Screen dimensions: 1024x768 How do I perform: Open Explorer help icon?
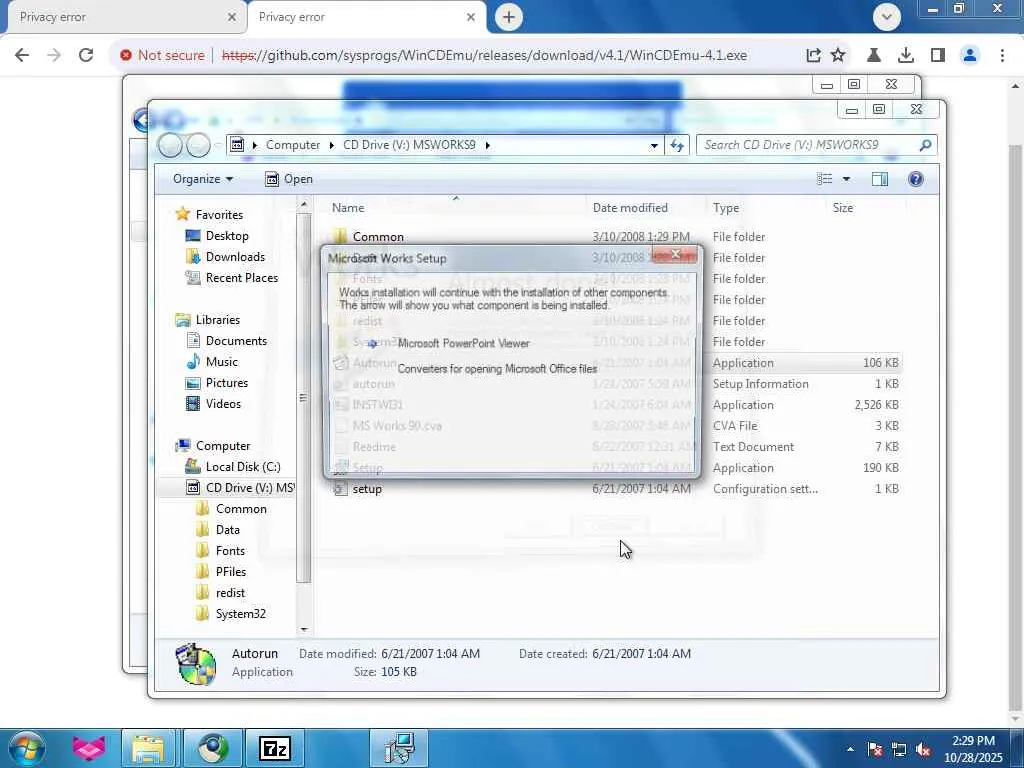click(x=916, y=179)
